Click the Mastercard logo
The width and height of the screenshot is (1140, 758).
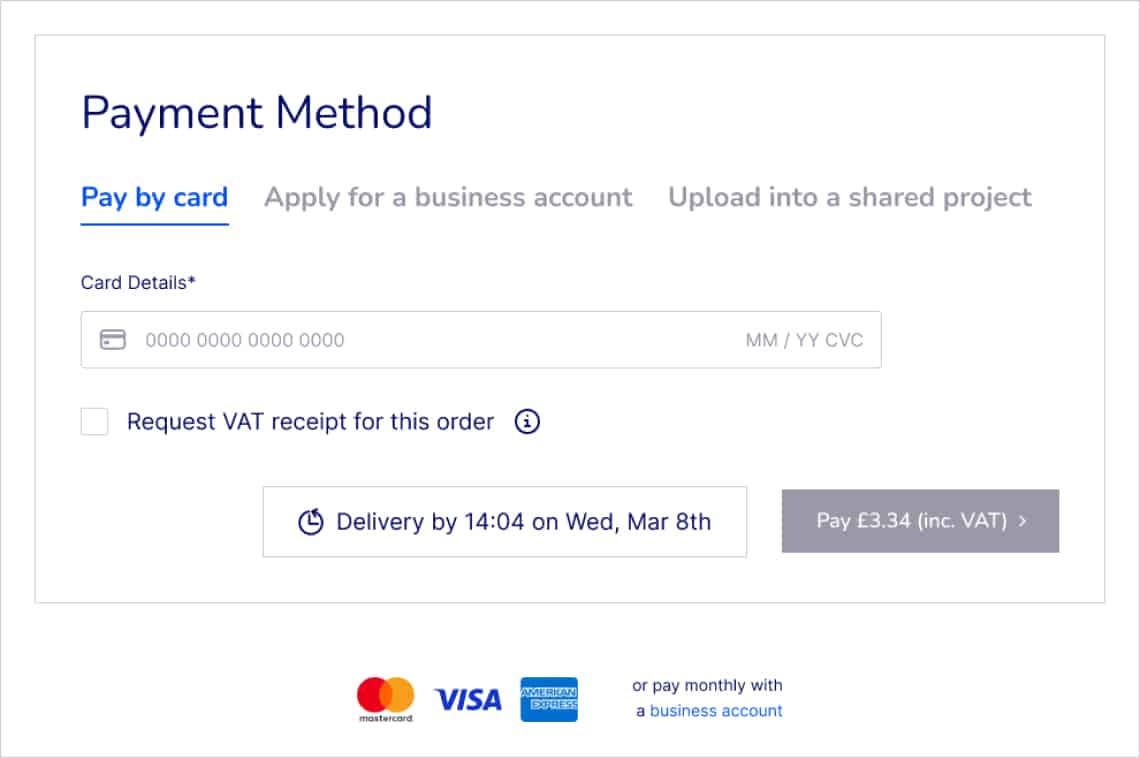click(385, 699)
